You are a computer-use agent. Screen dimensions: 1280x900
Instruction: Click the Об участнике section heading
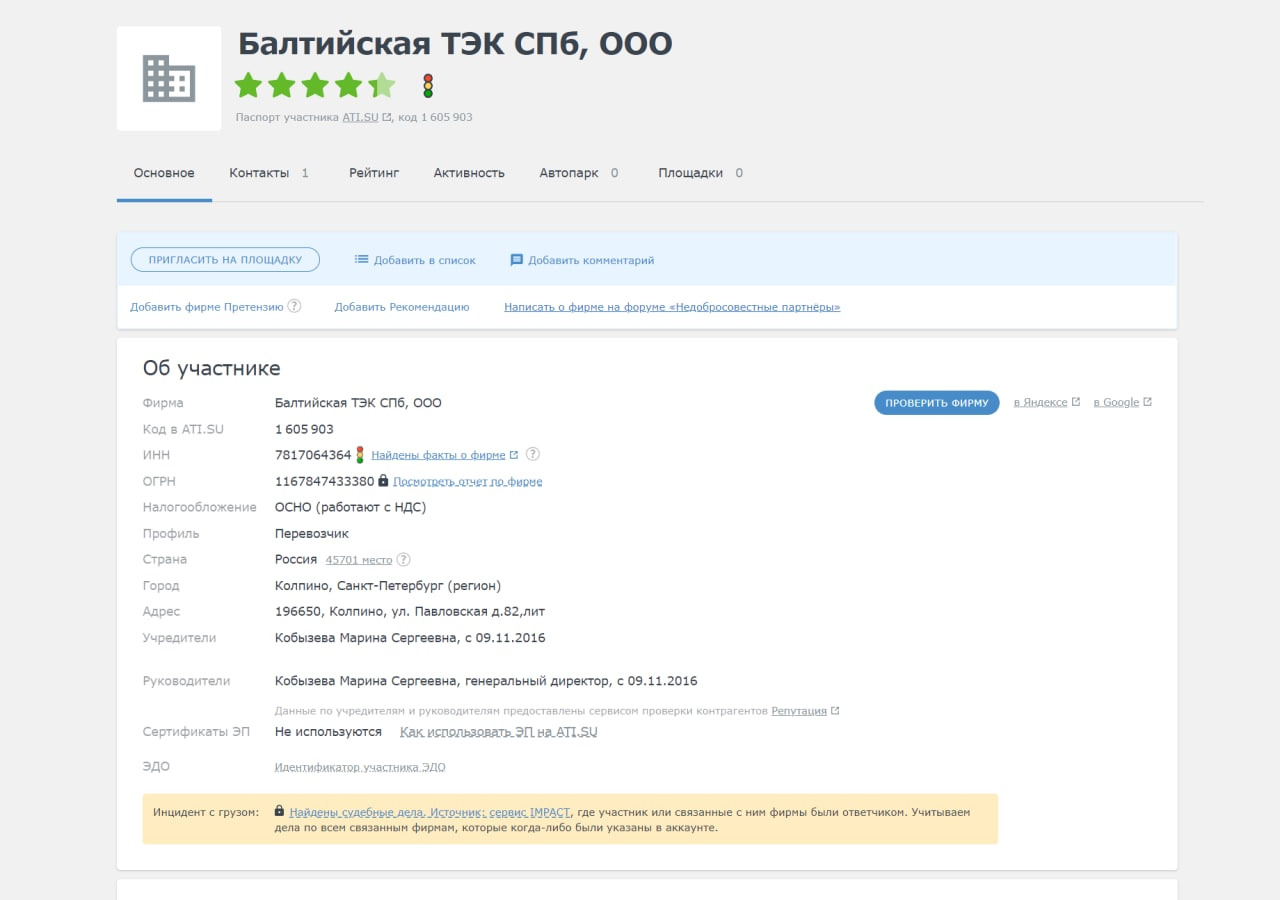212,368
